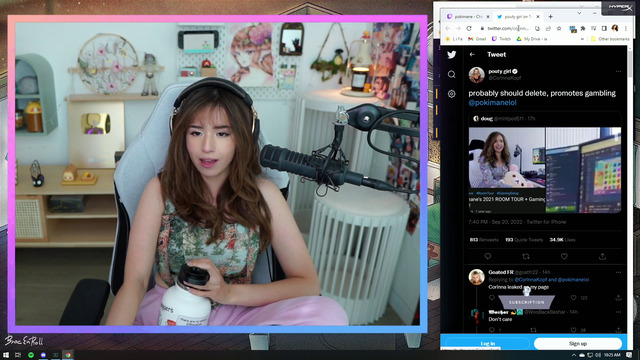Open the Other bookmarks folder

point(610,39)
